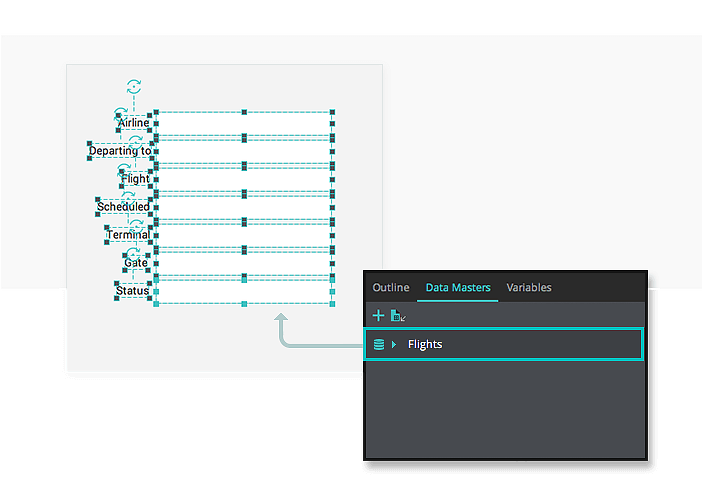Select the Flights data master row

[x=504, y=344]
